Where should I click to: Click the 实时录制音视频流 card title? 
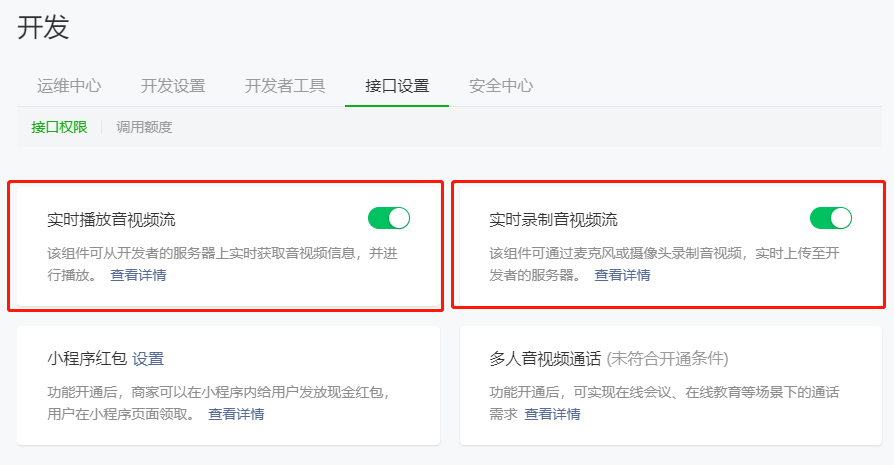point(553,220)
